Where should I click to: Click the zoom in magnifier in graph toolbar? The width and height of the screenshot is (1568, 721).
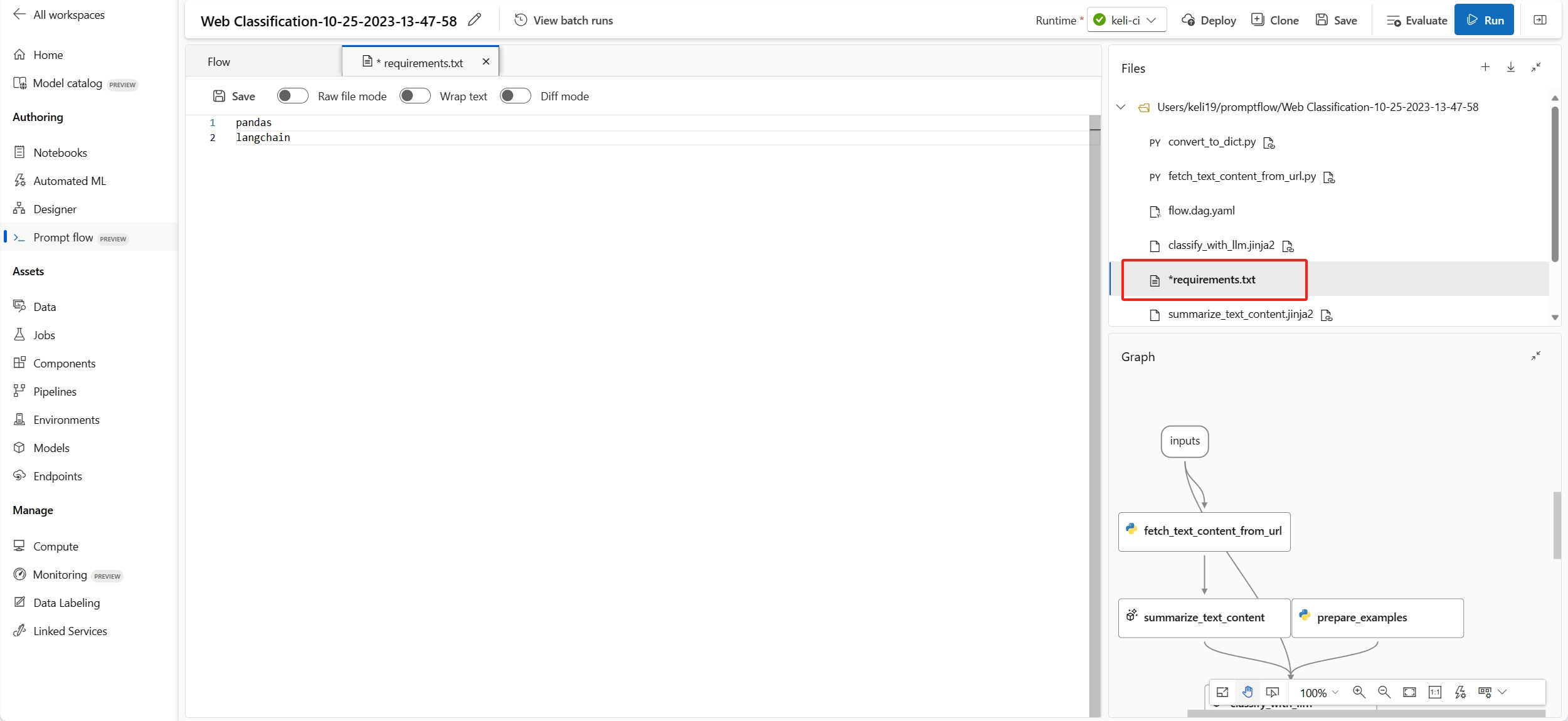(x=1359, y=692)
